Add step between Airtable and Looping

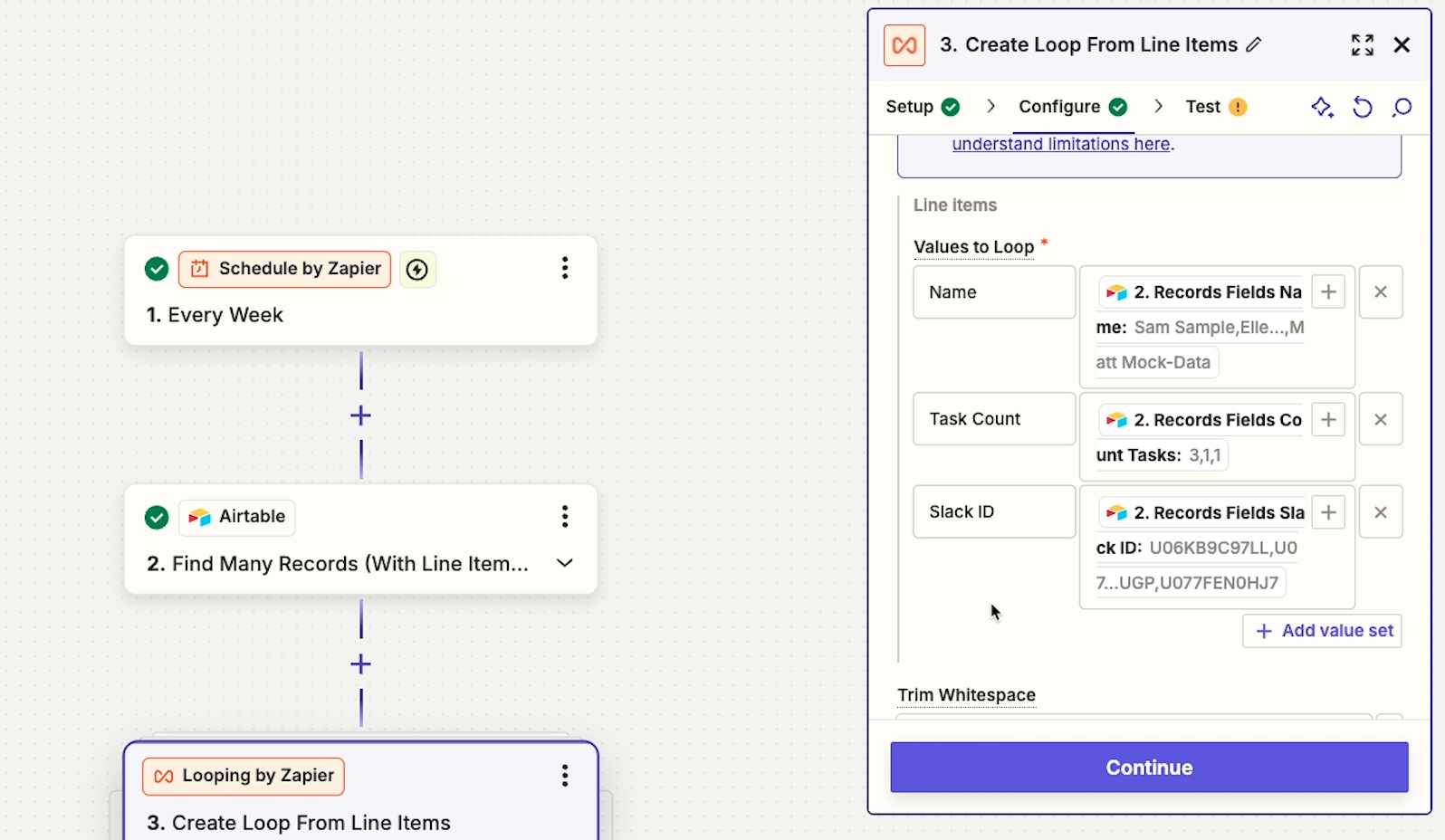coord(361,664)
